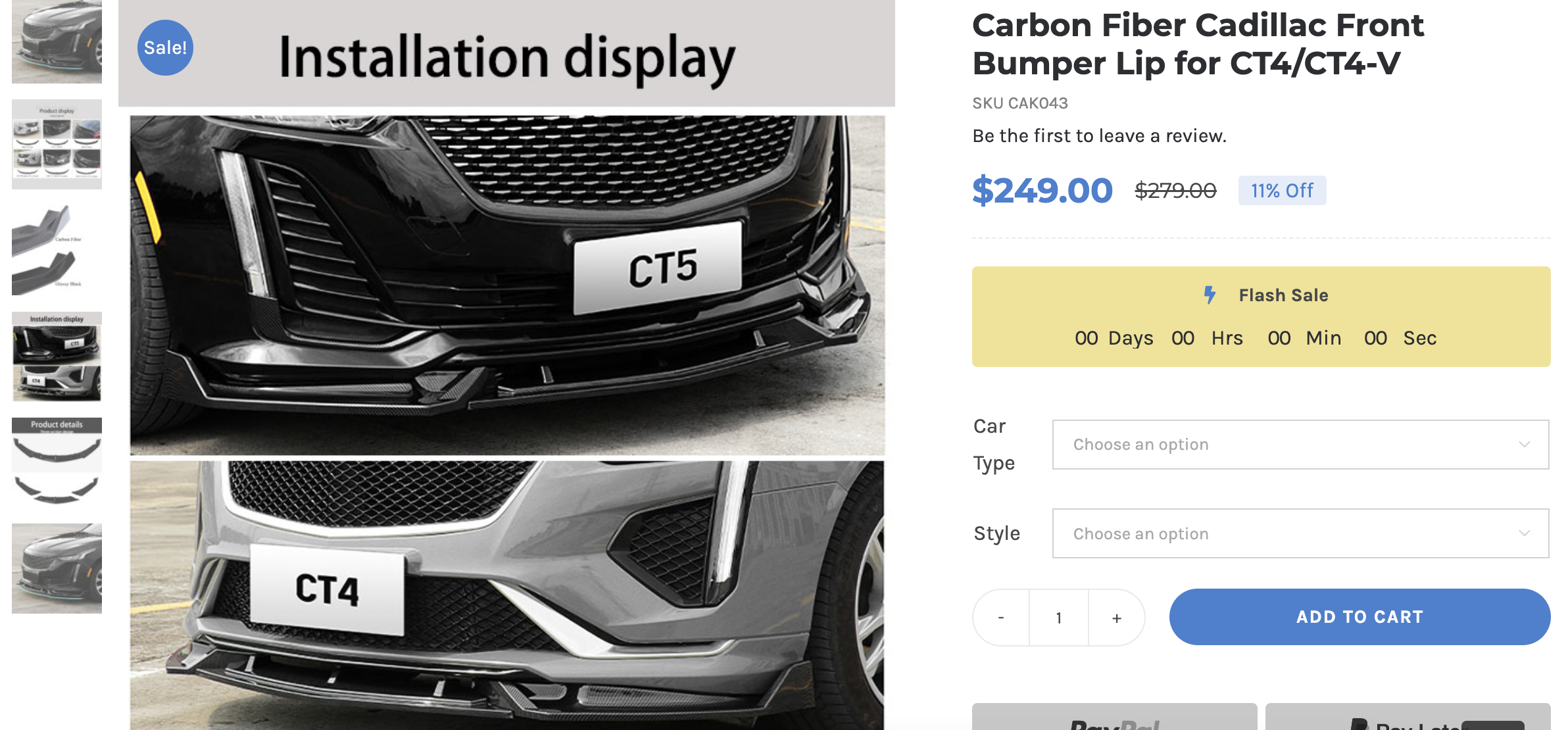Click the PayPal checkout button
This screenshot has height=730, width=1568.
[x=1115, y=717]
